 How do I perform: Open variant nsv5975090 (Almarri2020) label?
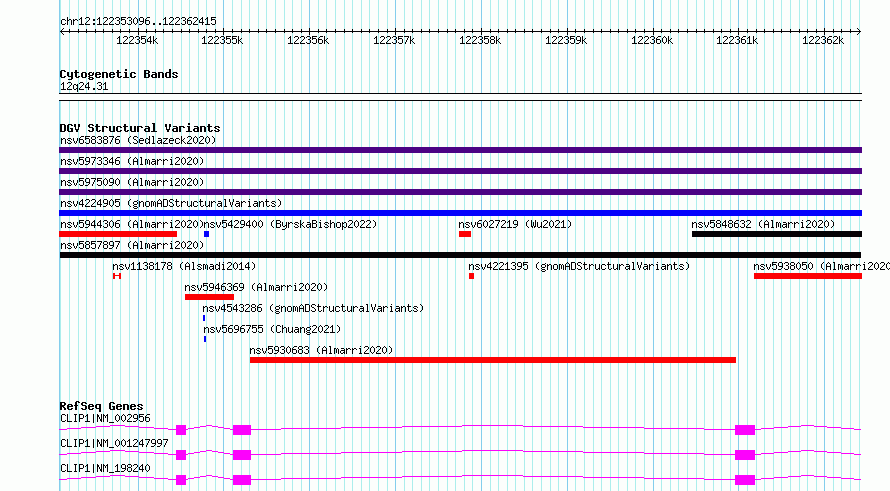132,182
